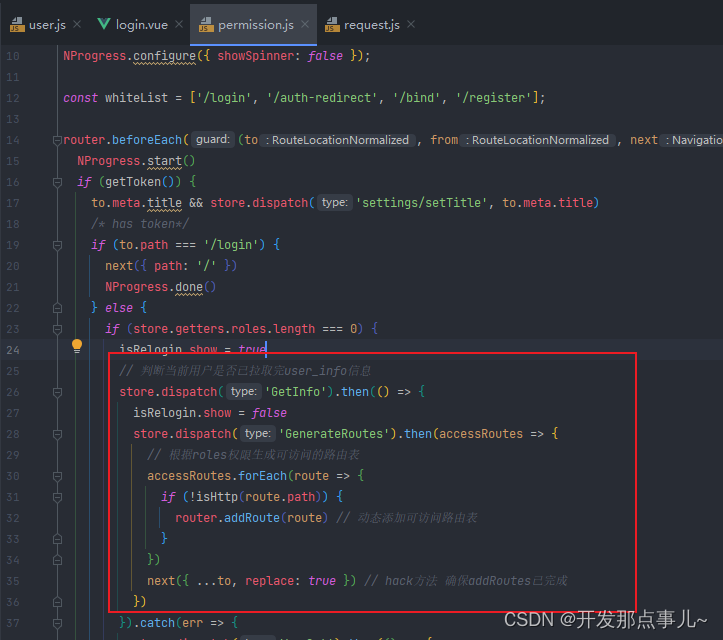Click 'NProgress.start()' on line 15
Screen dimensions: 723x640
136,161
